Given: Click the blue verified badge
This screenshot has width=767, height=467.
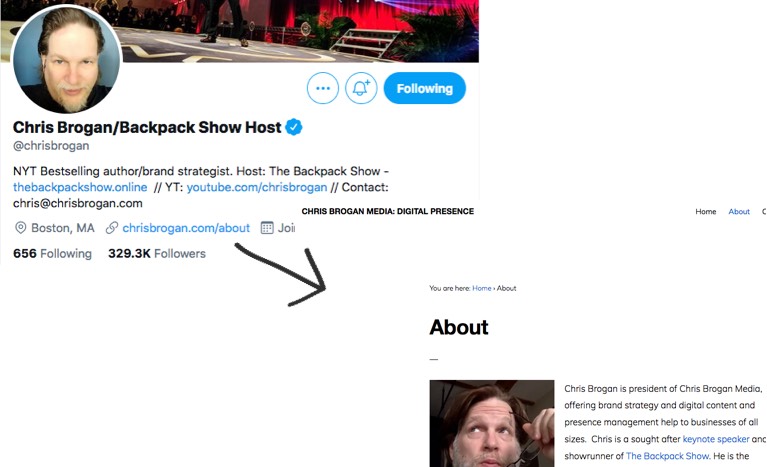Looking at the screenshot, I should click(293, 127).
